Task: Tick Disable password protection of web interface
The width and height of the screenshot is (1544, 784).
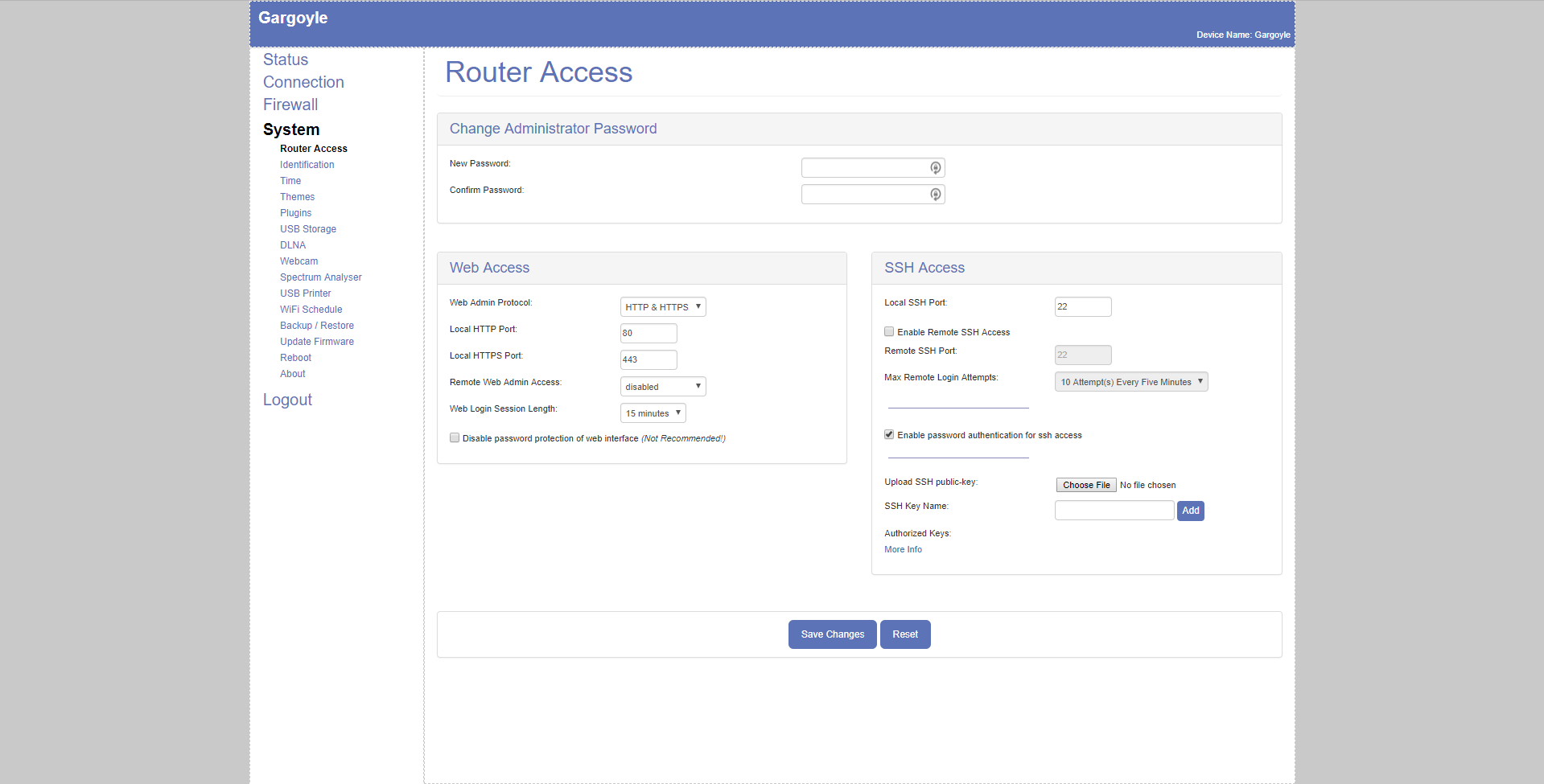Action: pos(455,438)
